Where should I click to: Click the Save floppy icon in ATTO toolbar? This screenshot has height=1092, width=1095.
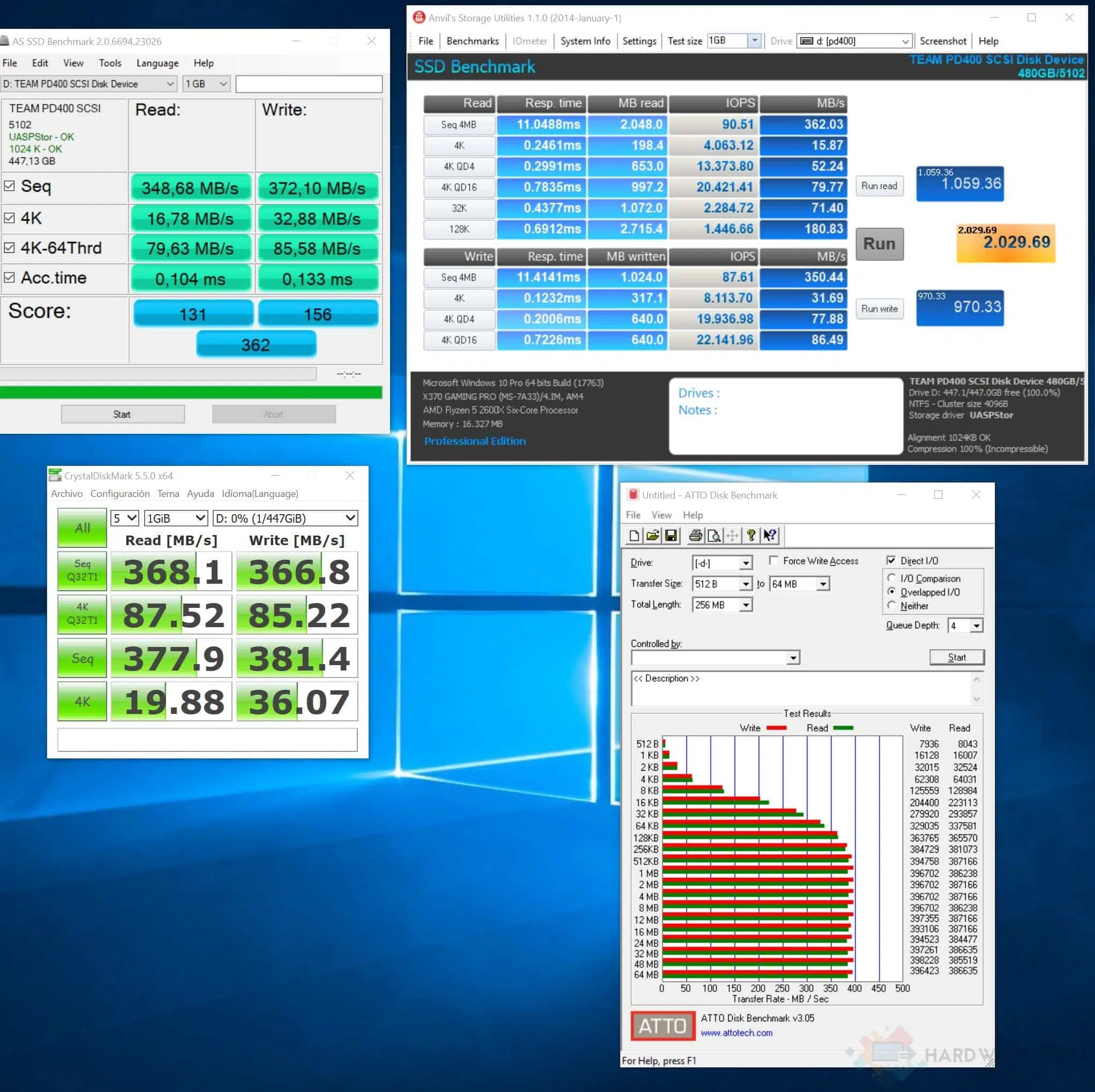671,536
